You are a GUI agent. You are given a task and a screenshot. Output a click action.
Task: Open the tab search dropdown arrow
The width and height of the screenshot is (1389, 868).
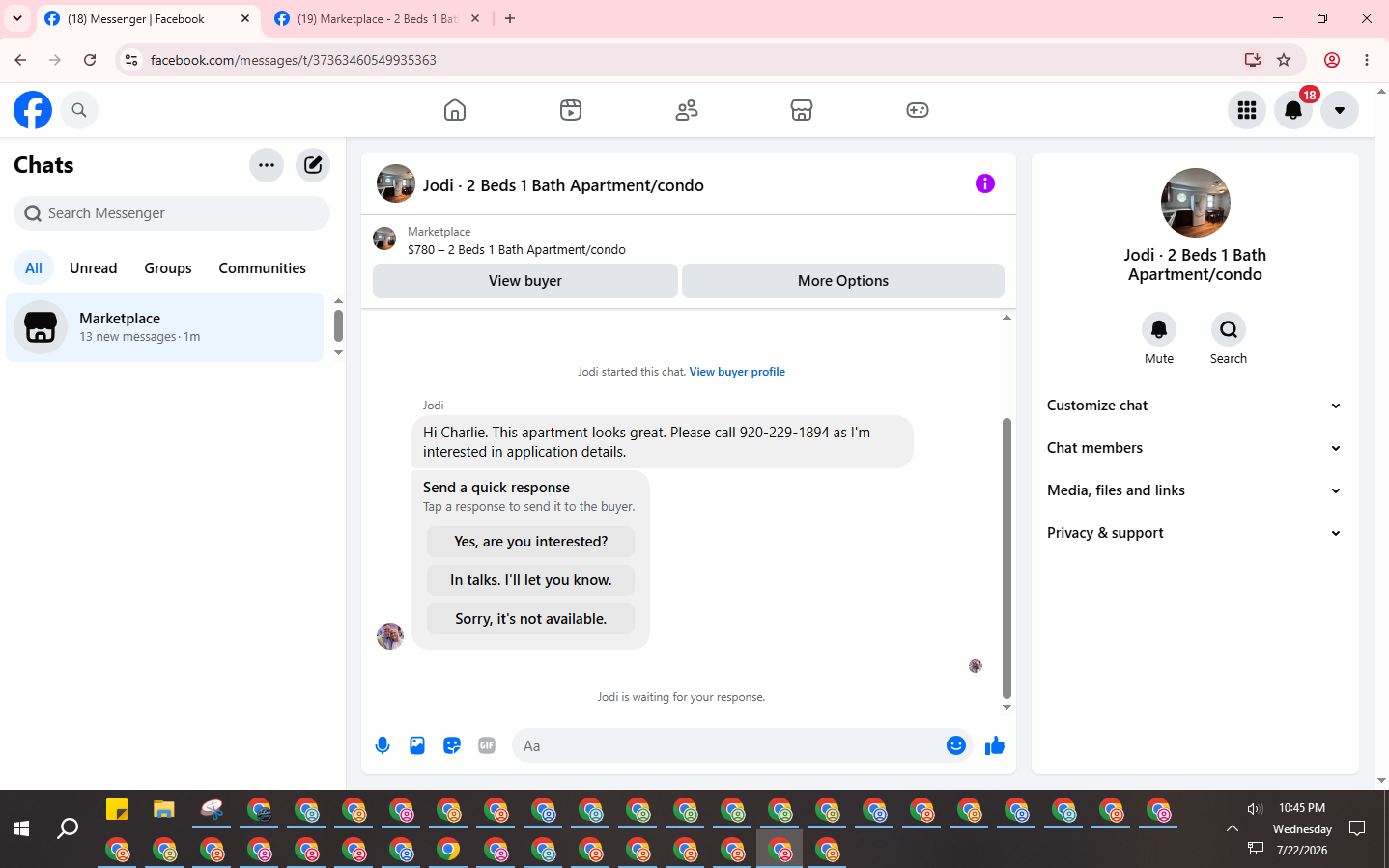click(17, 18)
